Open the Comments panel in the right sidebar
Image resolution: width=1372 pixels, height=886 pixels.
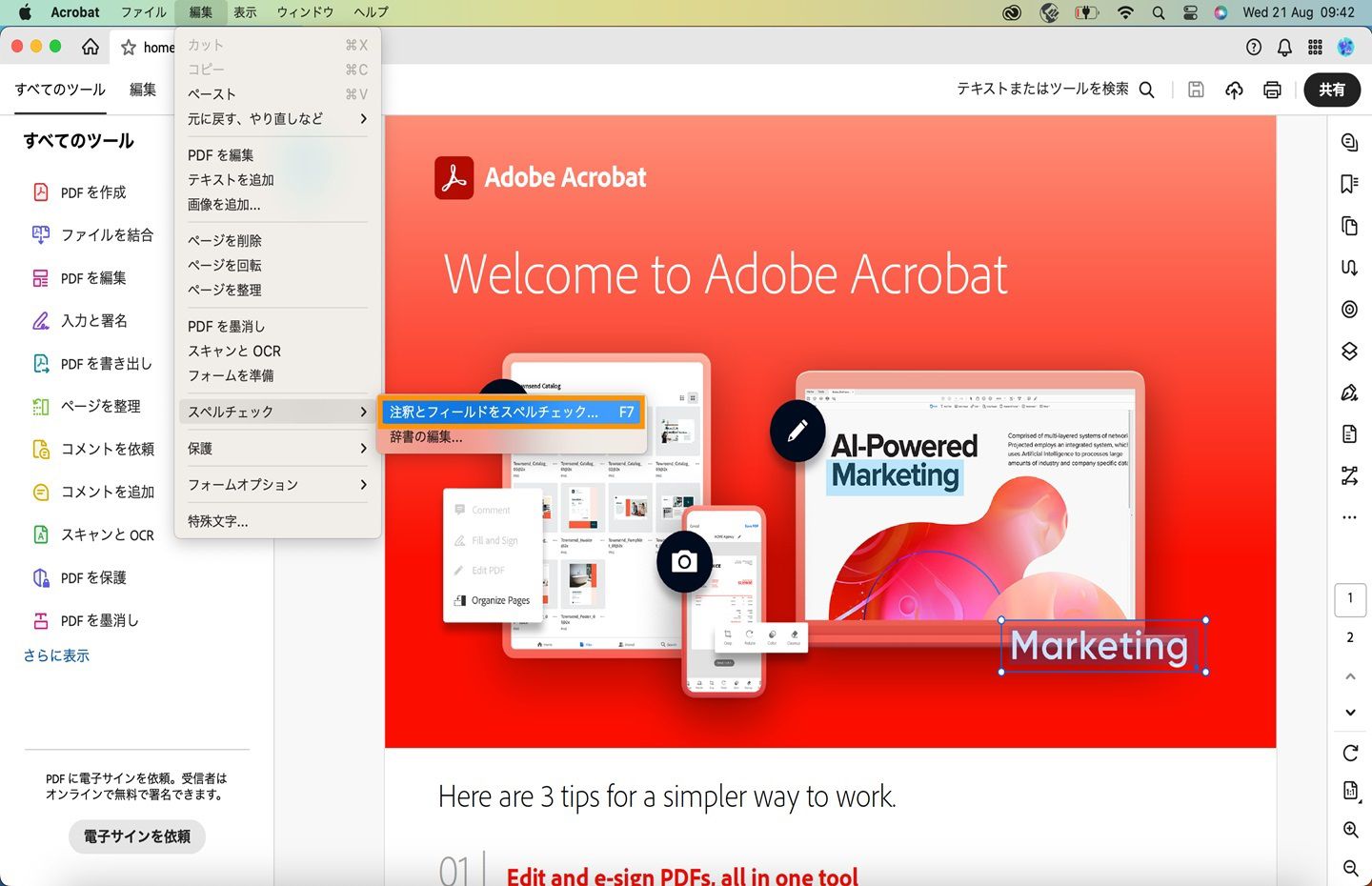pyautogui.click(x=1349, y=141)
